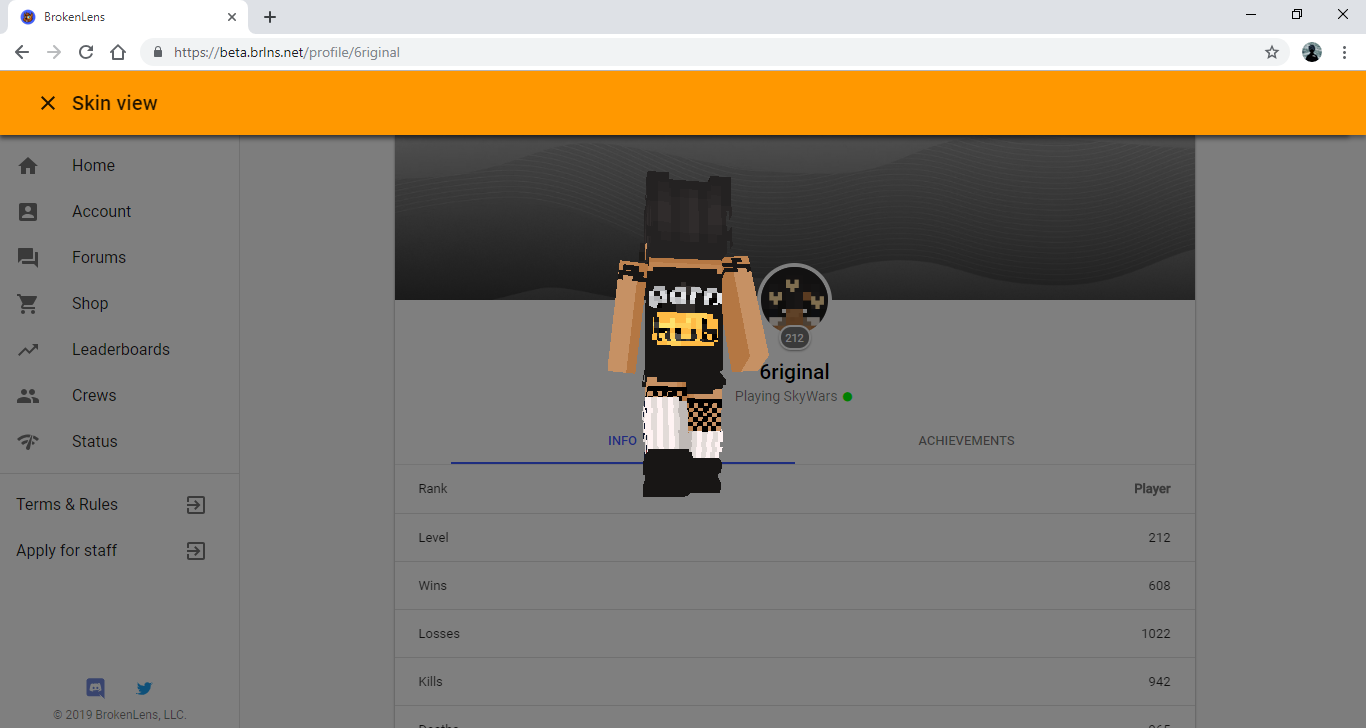1366x728 pixels.
Task: Select the Shop cart icon
Action: [28, 304]
